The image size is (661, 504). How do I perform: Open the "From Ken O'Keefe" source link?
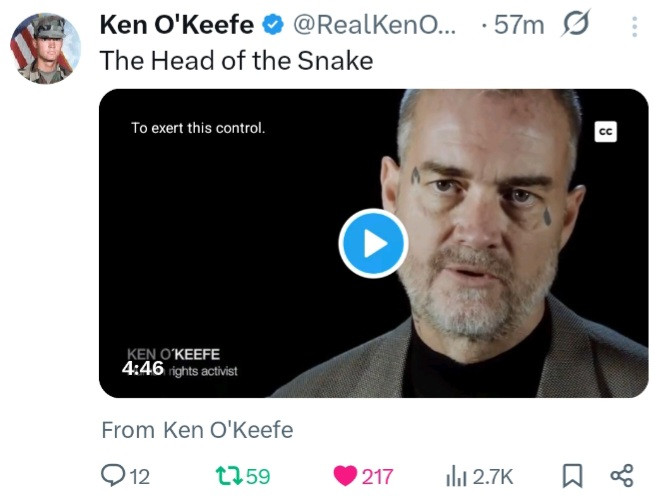(197, 430)
